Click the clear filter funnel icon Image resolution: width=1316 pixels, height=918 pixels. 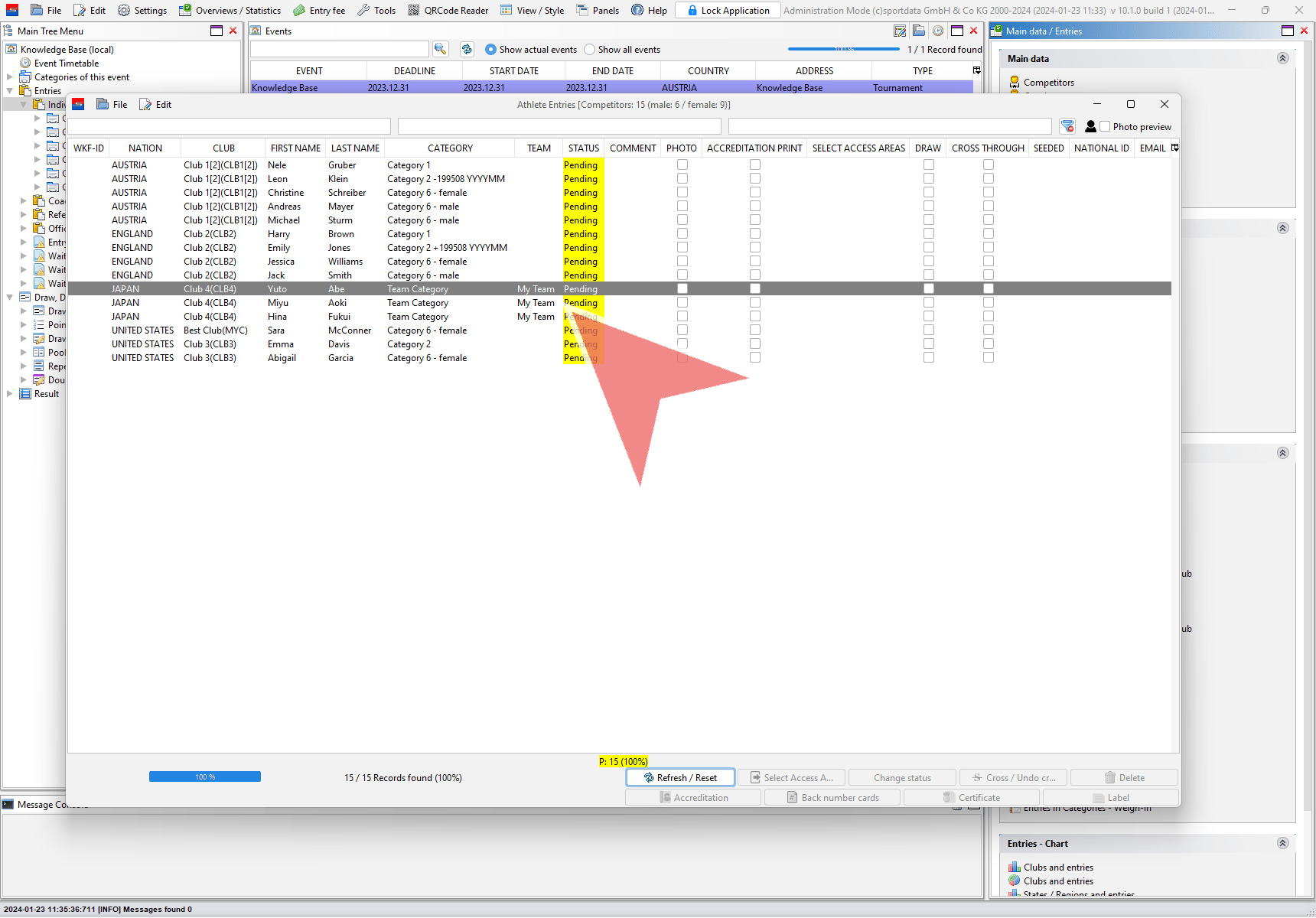(x=1067, y=126)
